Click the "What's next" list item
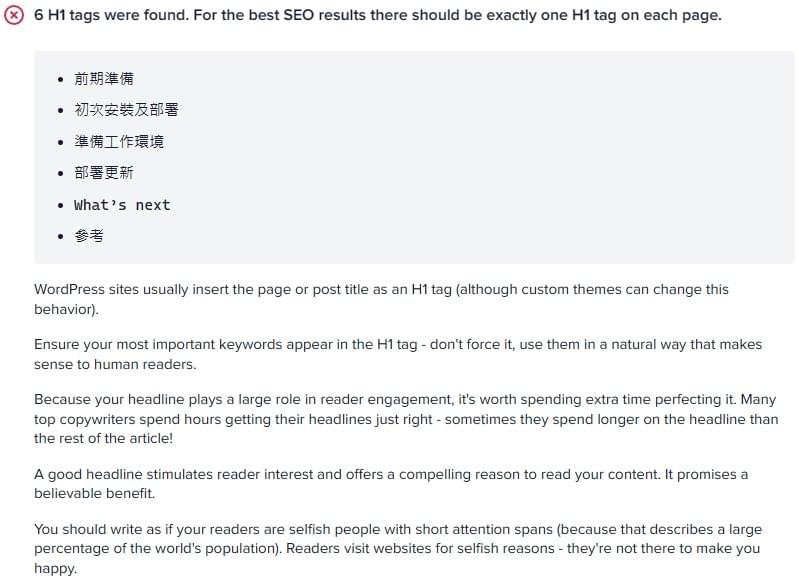 tap(122, 205)
